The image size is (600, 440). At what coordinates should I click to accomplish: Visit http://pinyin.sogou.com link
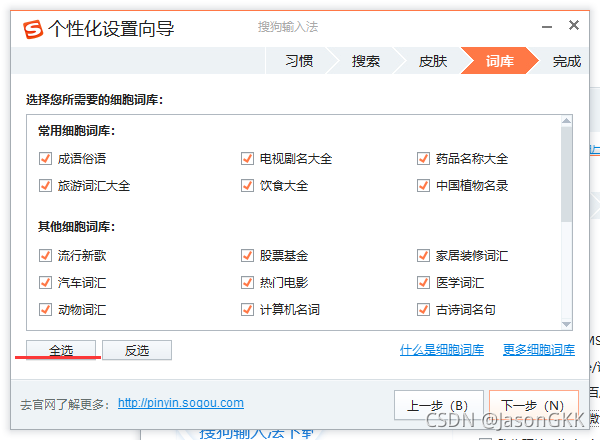click(181, 403)
